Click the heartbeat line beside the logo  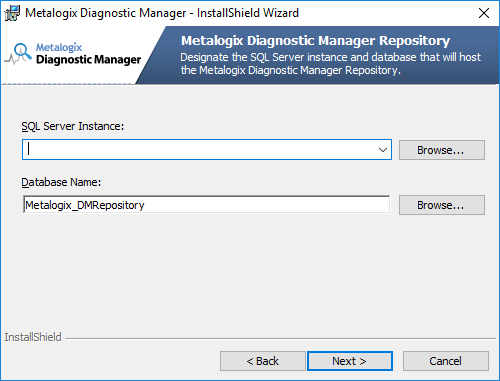click(12, 59)
